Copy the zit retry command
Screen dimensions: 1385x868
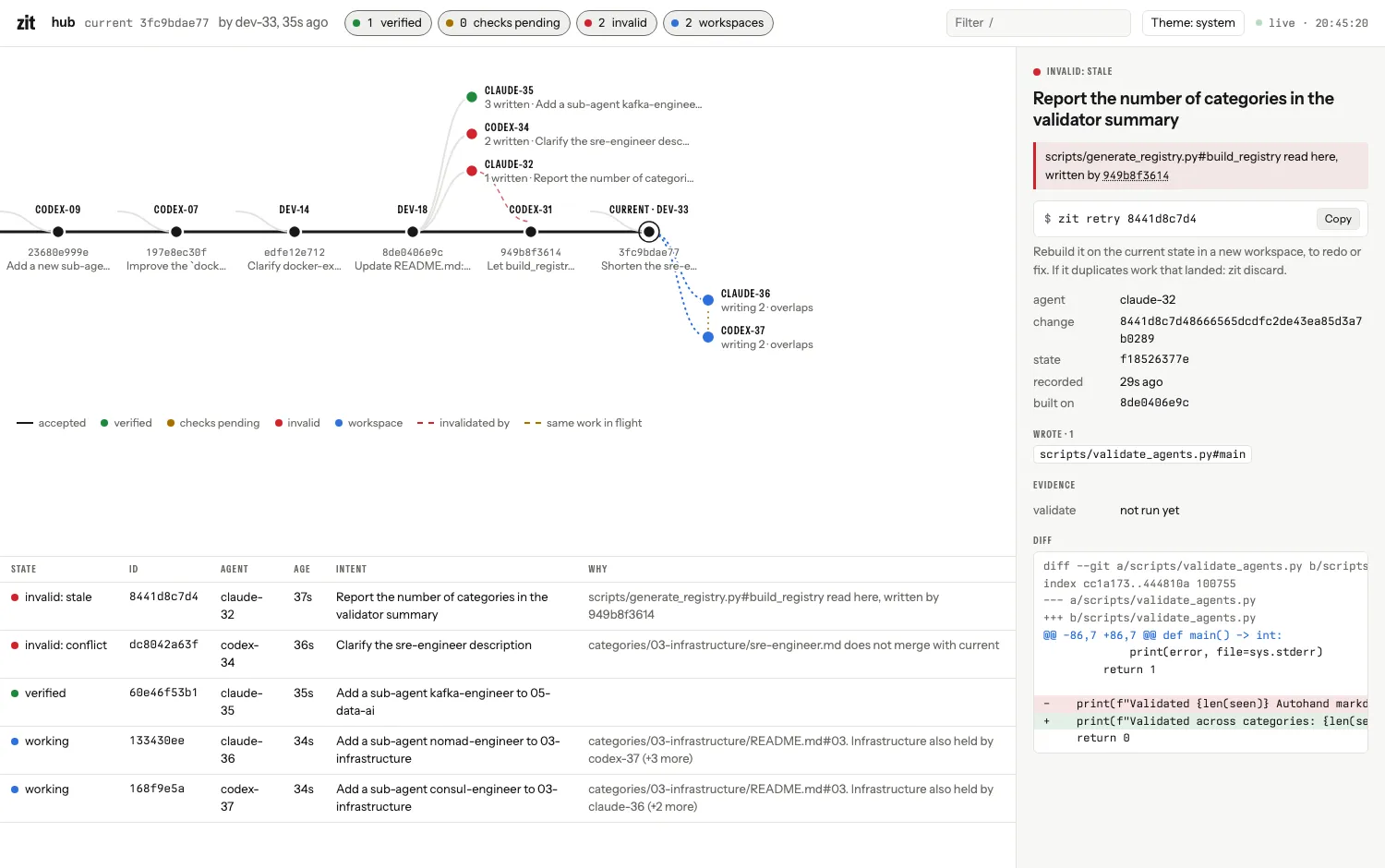pos(1337,219)
